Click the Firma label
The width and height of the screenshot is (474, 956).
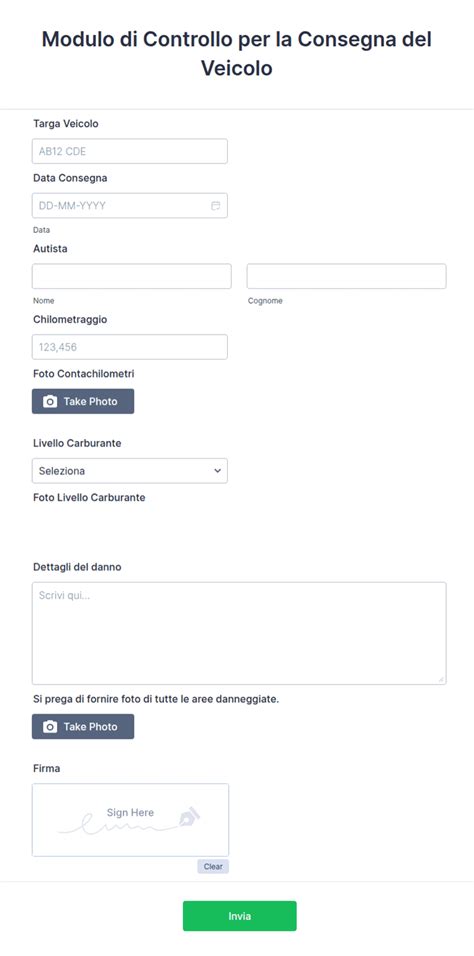(x=46, y=769)
